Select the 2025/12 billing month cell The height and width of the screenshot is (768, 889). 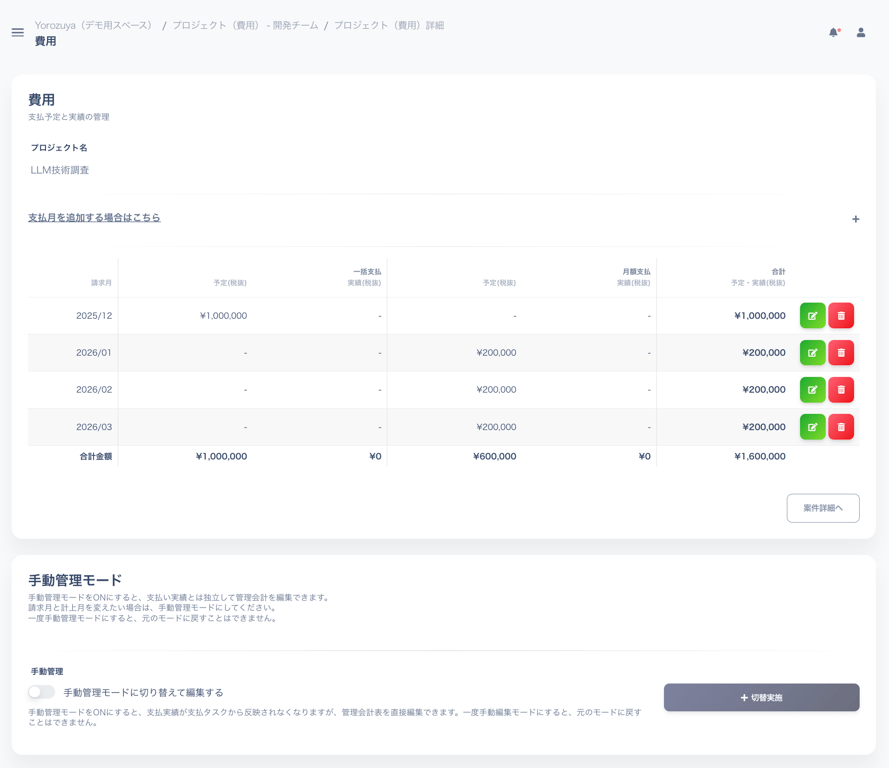coord(94,316)
